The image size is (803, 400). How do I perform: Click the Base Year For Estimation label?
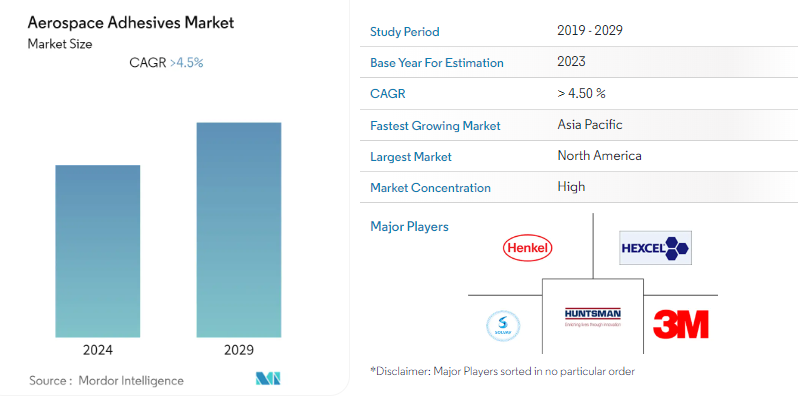tap(436, 63)
